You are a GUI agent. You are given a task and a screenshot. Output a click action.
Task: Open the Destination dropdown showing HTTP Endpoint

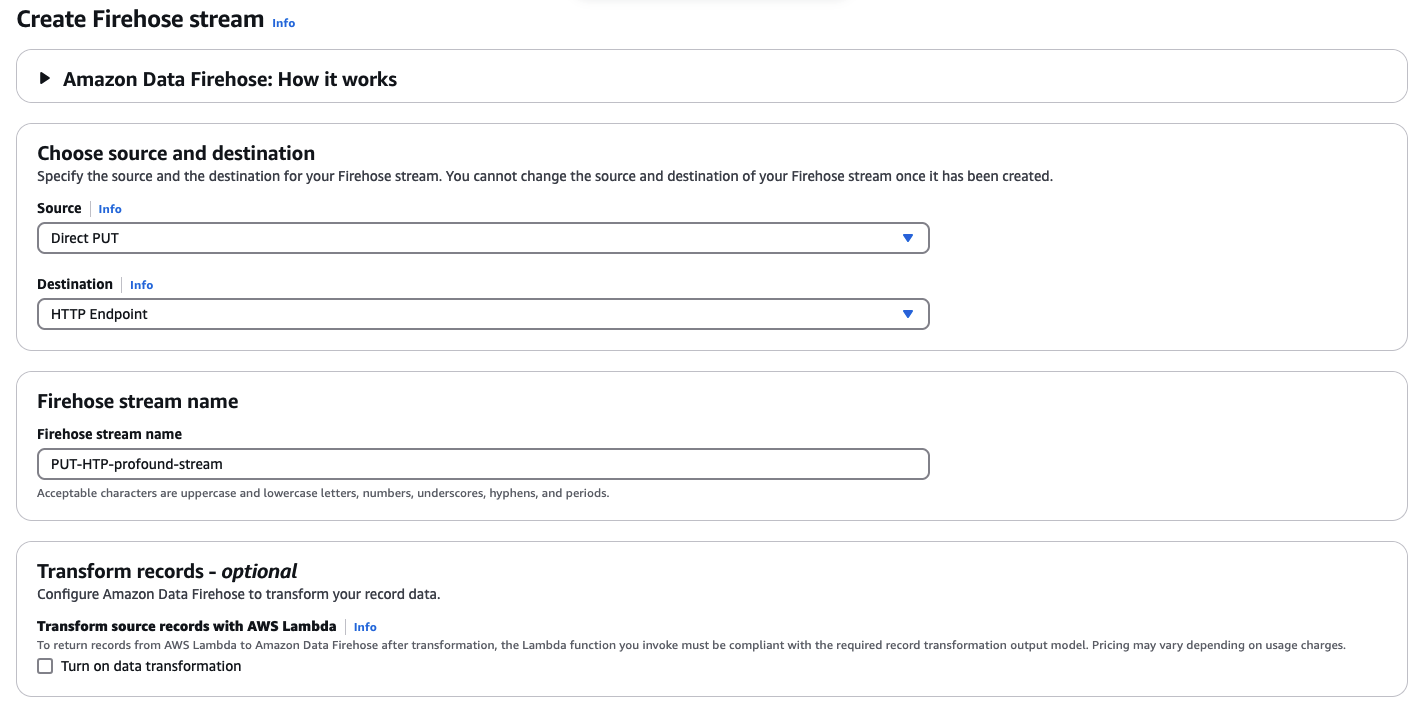tap(483, 314)
